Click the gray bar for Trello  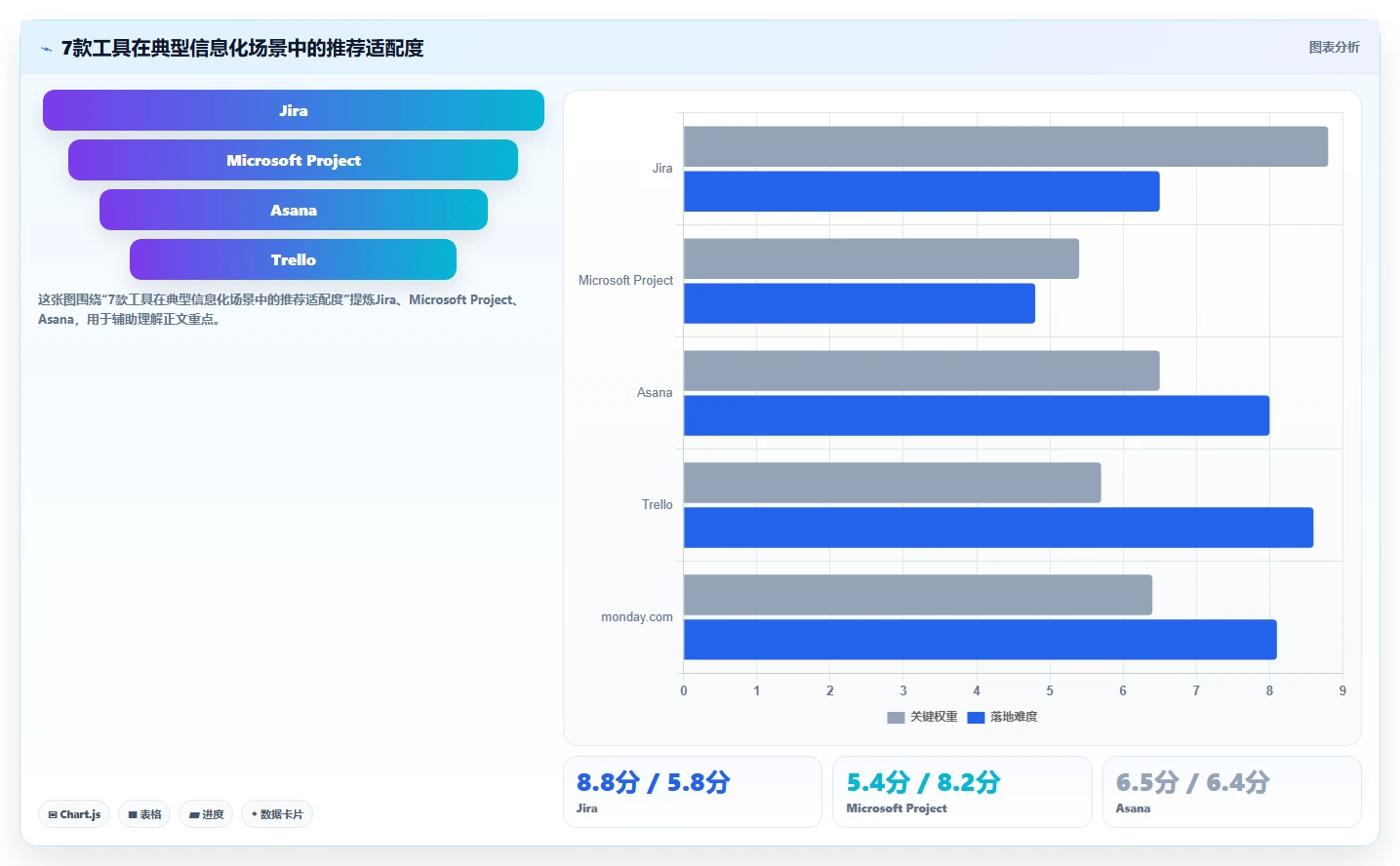point(893,483)
